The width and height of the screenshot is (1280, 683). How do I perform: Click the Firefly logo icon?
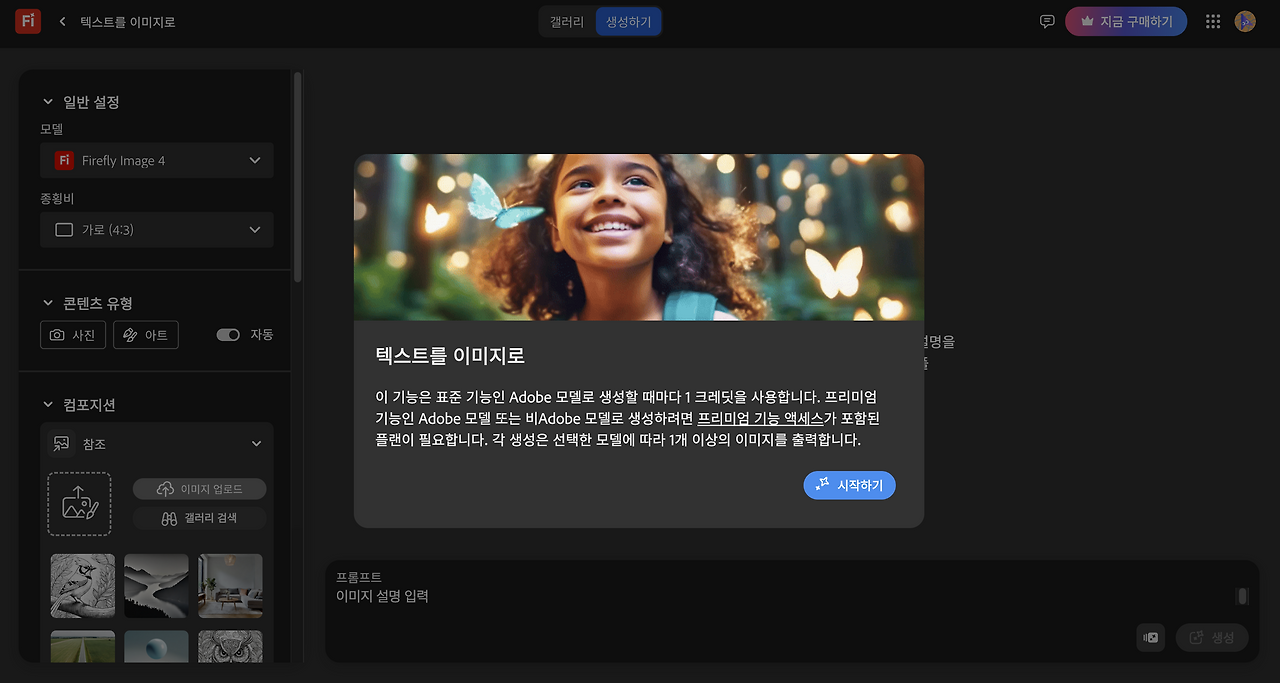pyautogui.click(x=27, y=20)
